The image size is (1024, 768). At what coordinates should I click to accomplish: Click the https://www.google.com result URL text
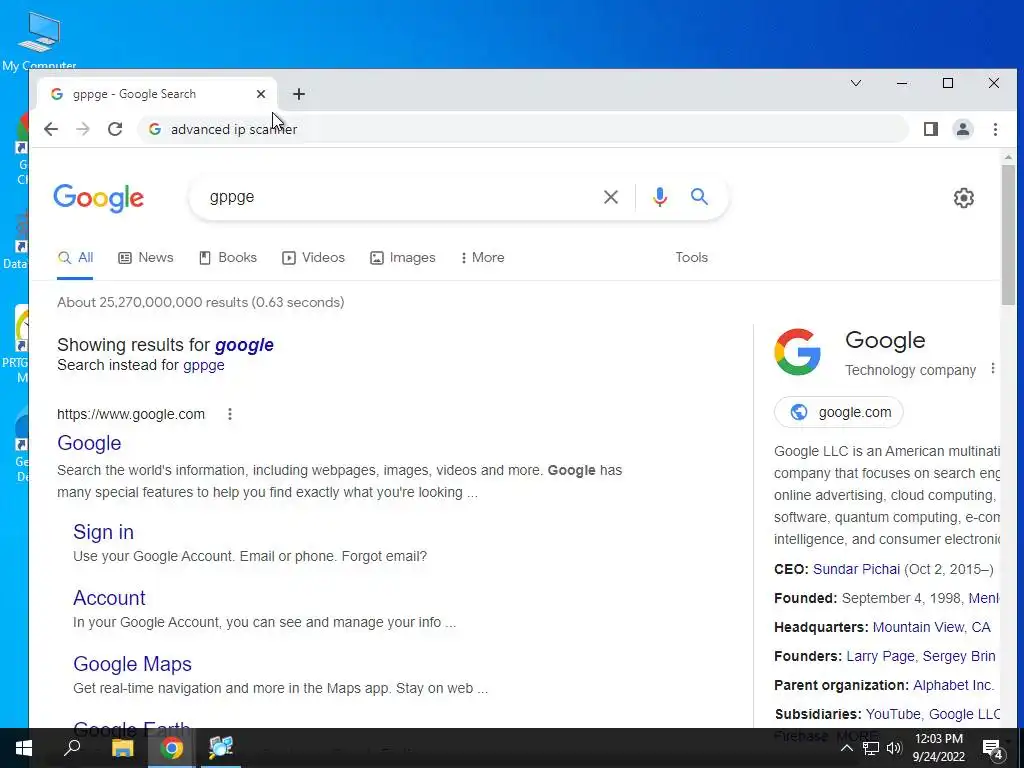click(131, 414)
